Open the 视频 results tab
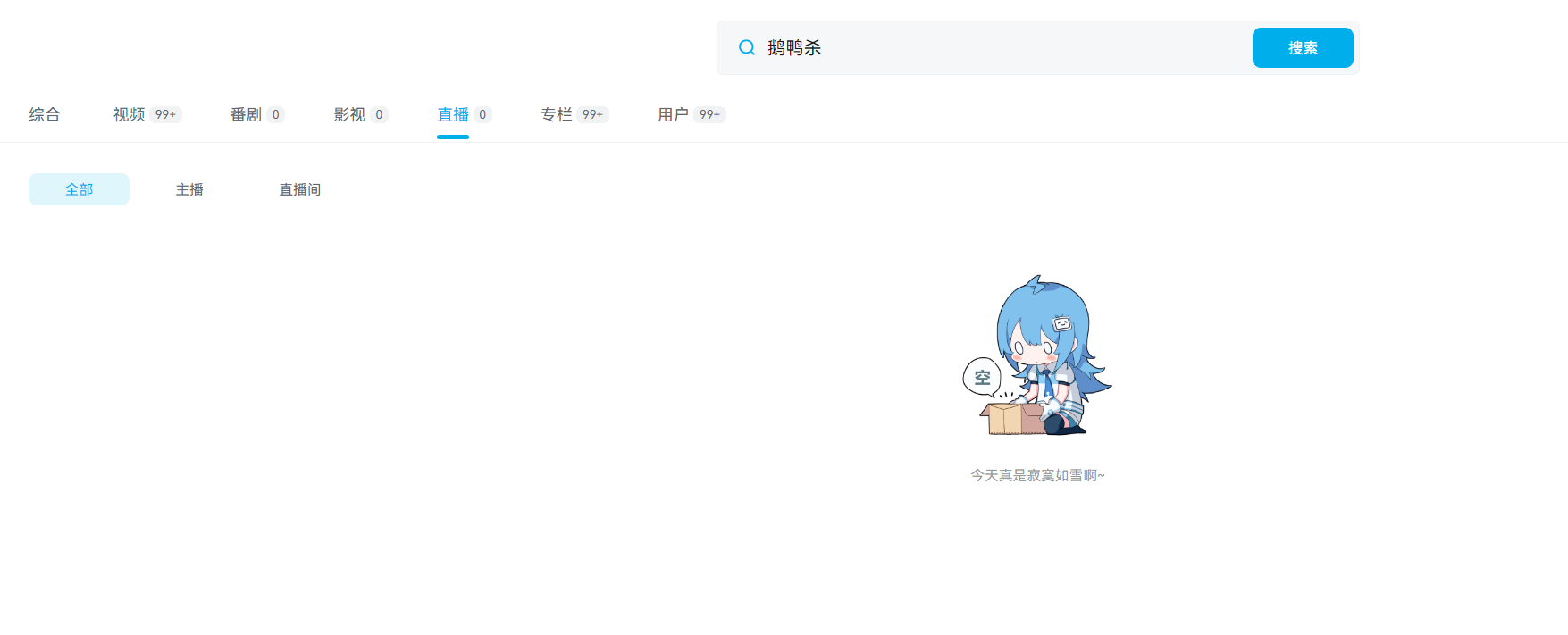This screenshot has height=635, width=1568. [x=147, y=114]
